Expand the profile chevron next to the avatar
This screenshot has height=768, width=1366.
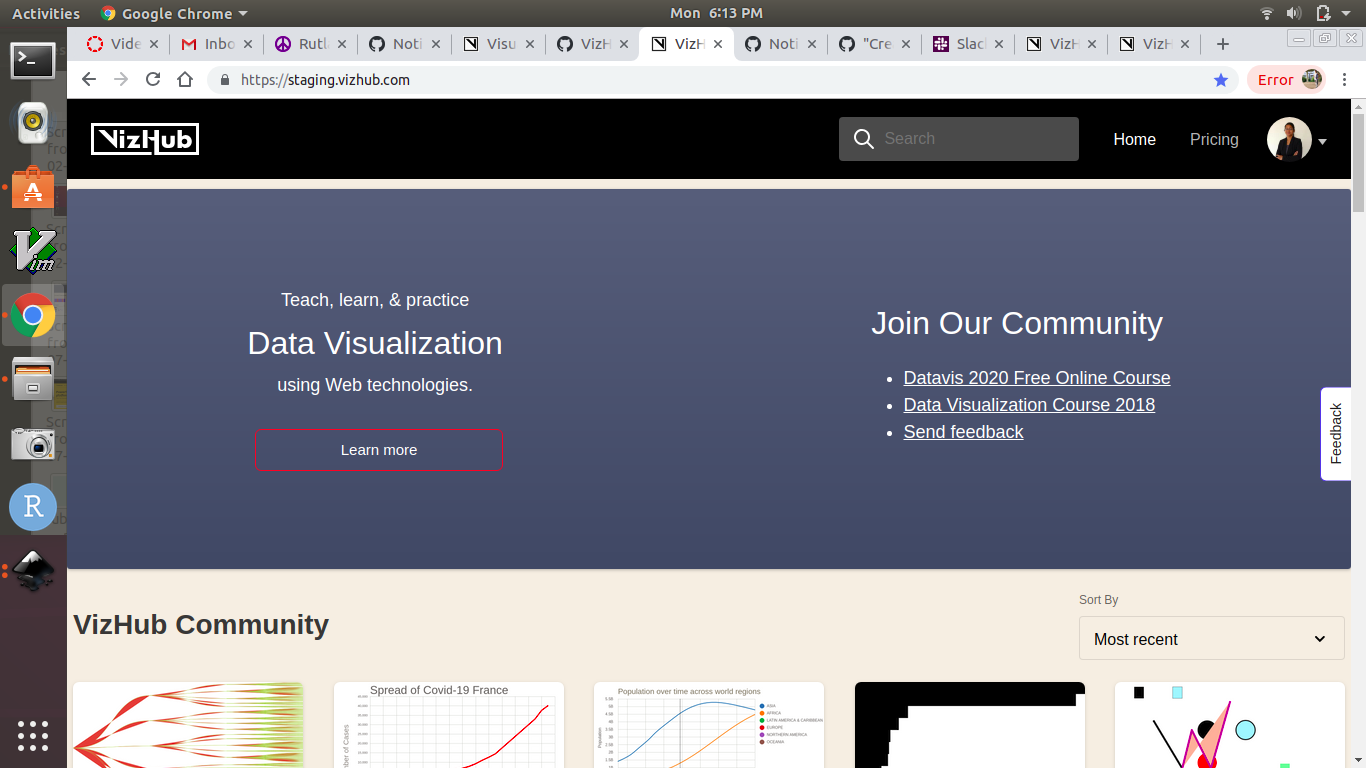(1321, 142)
